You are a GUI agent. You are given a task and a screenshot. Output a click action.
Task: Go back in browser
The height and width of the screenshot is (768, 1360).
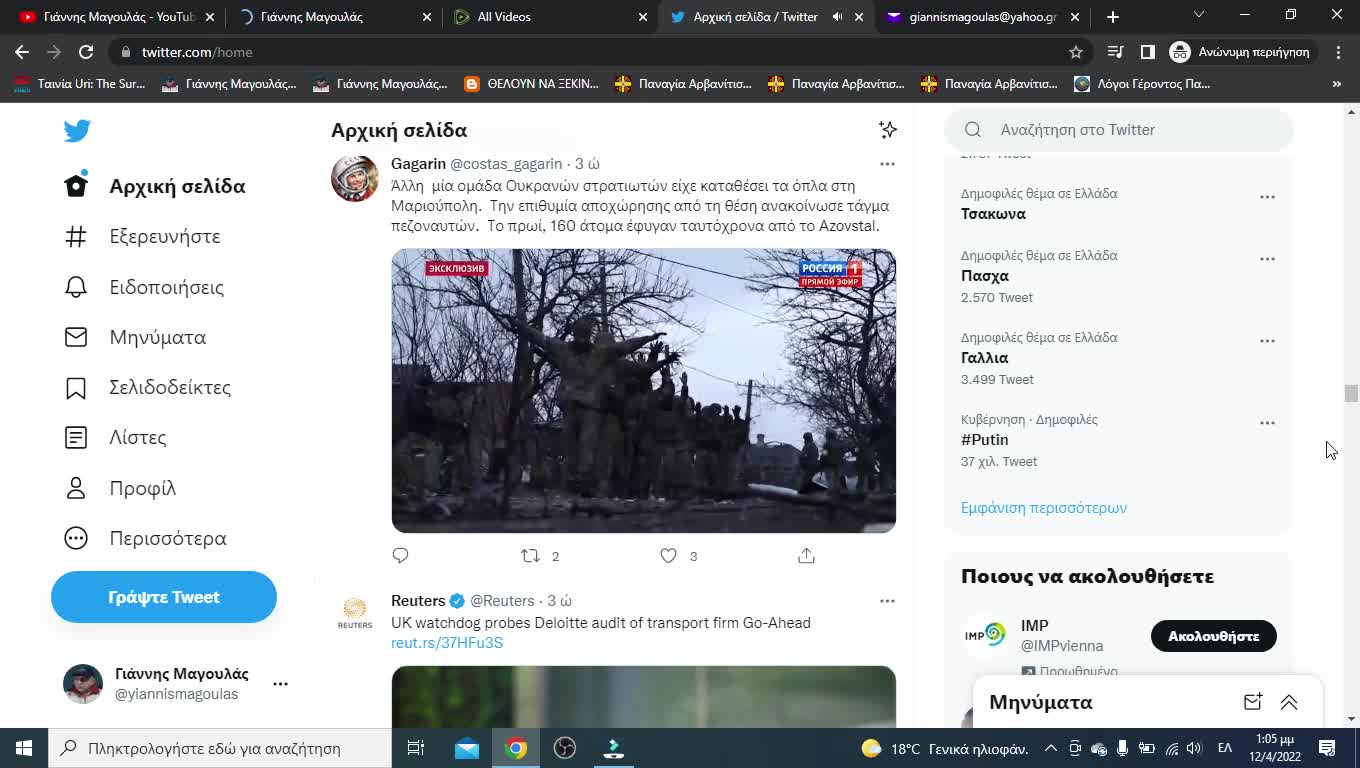22,52
